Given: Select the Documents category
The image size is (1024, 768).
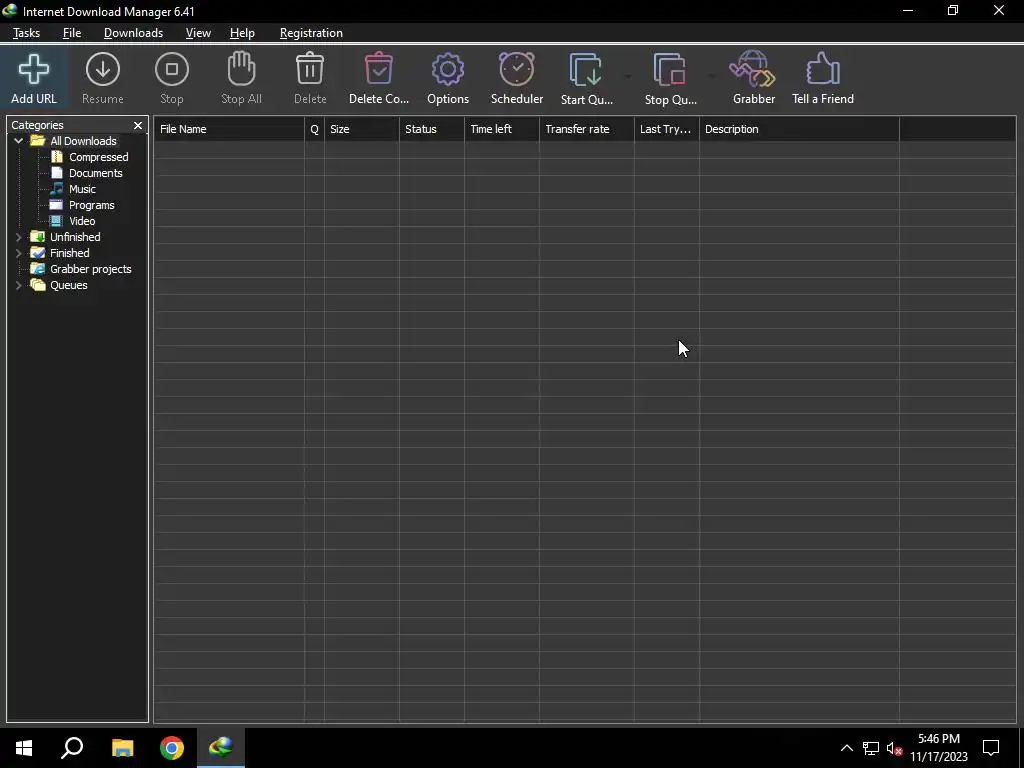Looking at the screenshot, I should click(x=95, y=173).
